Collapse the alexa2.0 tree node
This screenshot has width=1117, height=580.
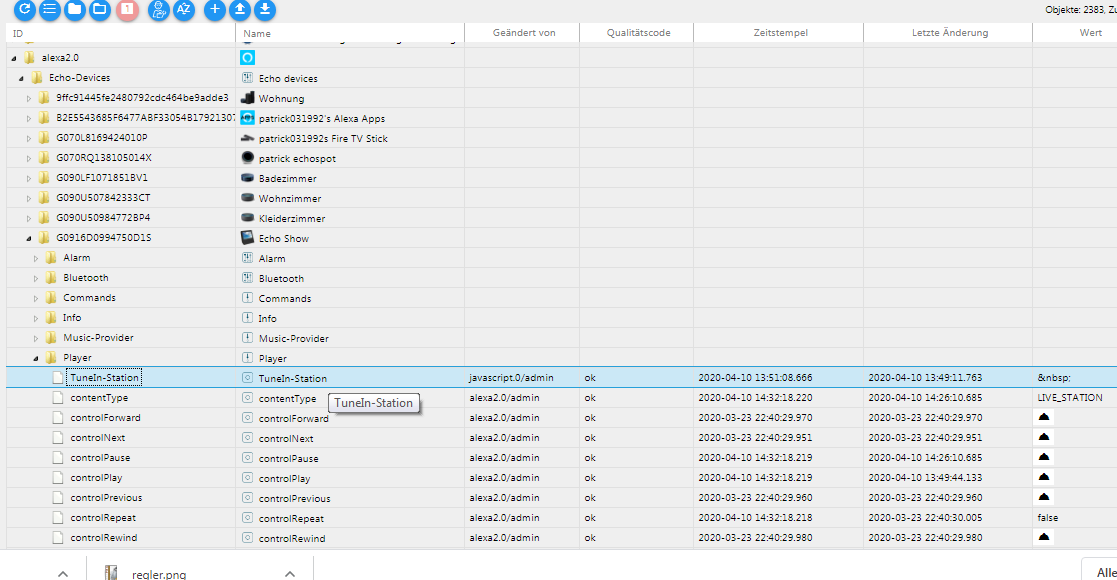14,58
